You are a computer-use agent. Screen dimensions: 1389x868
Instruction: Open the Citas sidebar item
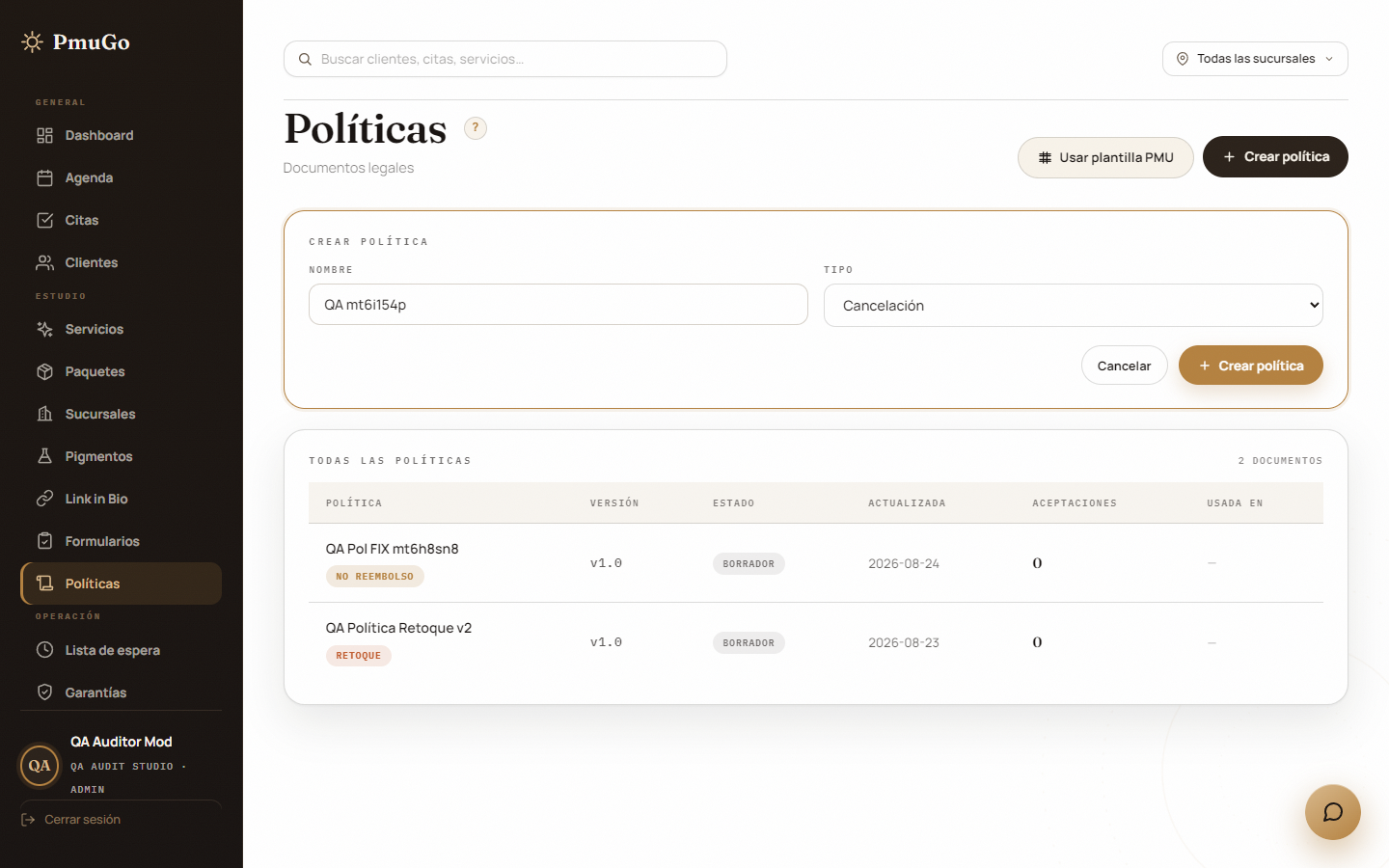pos(121,220)
